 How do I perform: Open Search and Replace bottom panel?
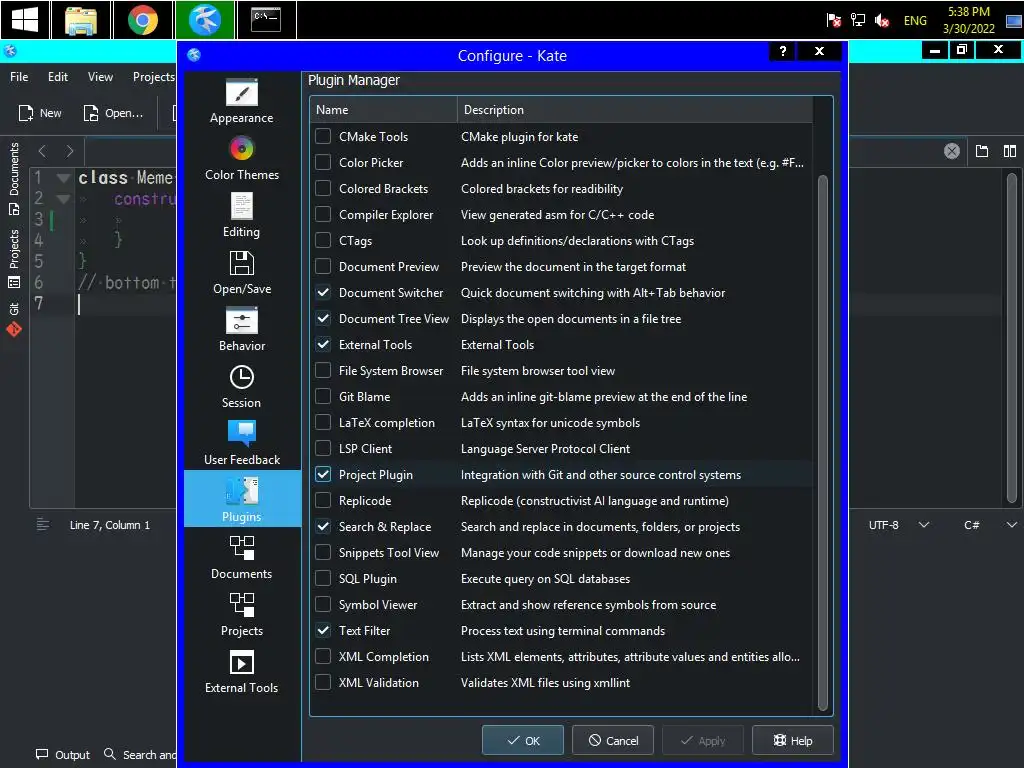(140, 754)
